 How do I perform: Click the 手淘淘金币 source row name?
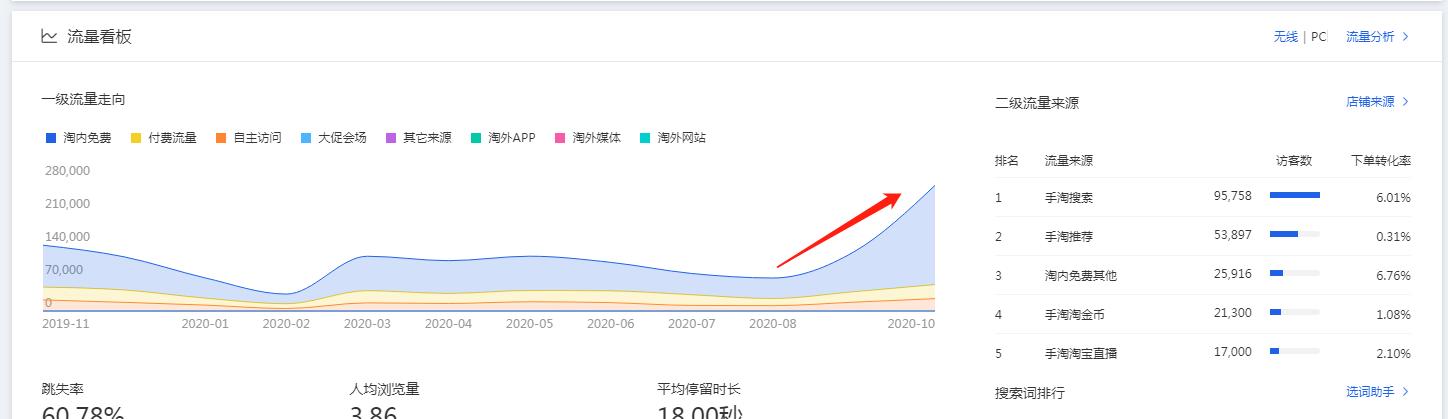1075,314
